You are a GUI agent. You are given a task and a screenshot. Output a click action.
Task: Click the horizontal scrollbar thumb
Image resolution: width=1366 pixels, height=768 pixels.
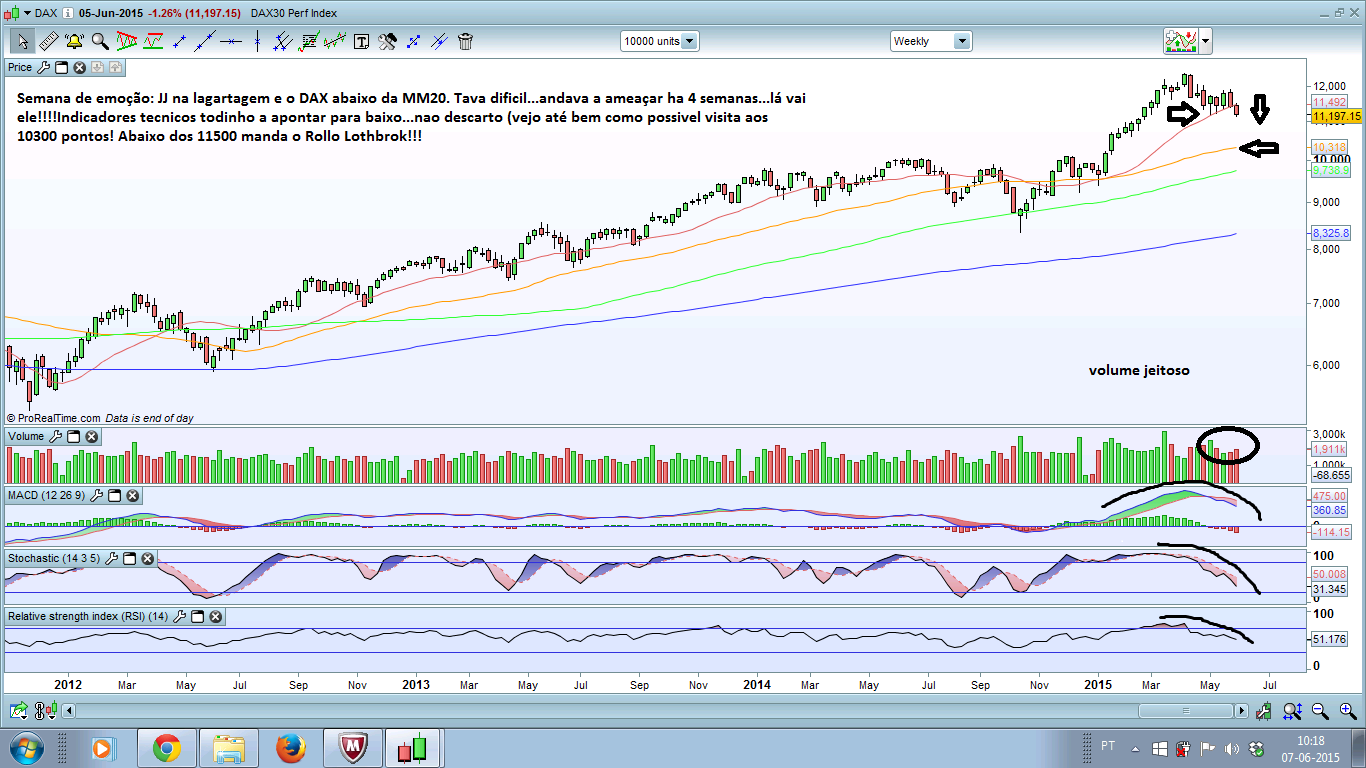pyautogui.click(x=1187, y=711)
